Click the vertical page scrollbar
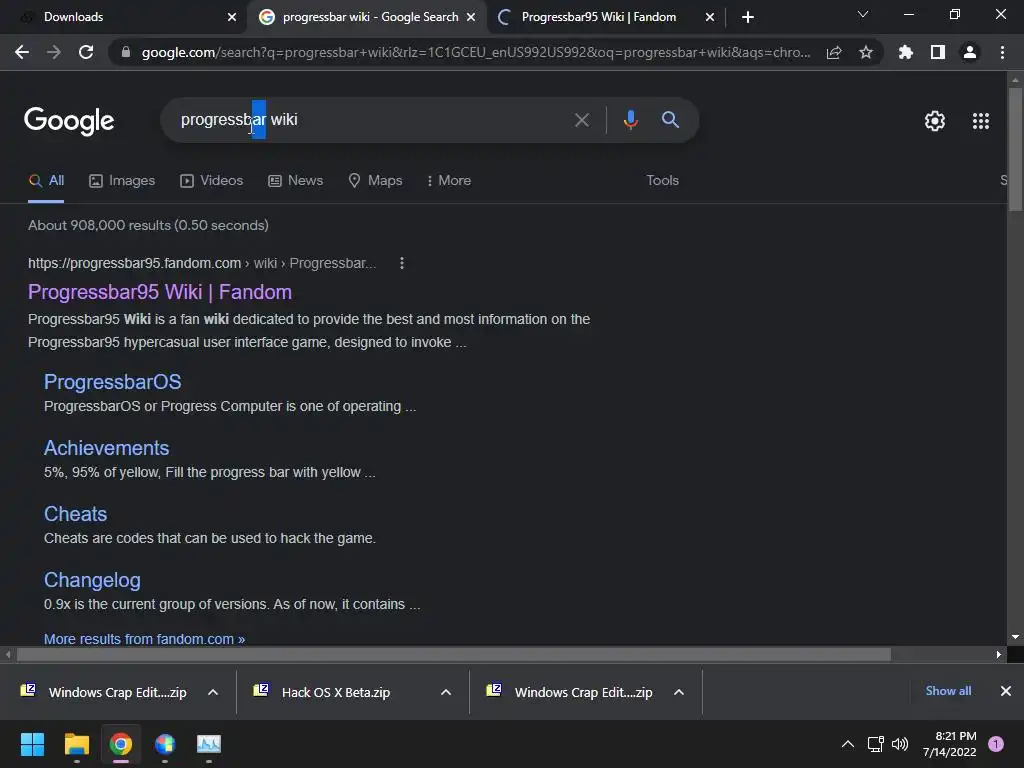The width and height of the screenshot is (1024, 768). pos(1015,150)
